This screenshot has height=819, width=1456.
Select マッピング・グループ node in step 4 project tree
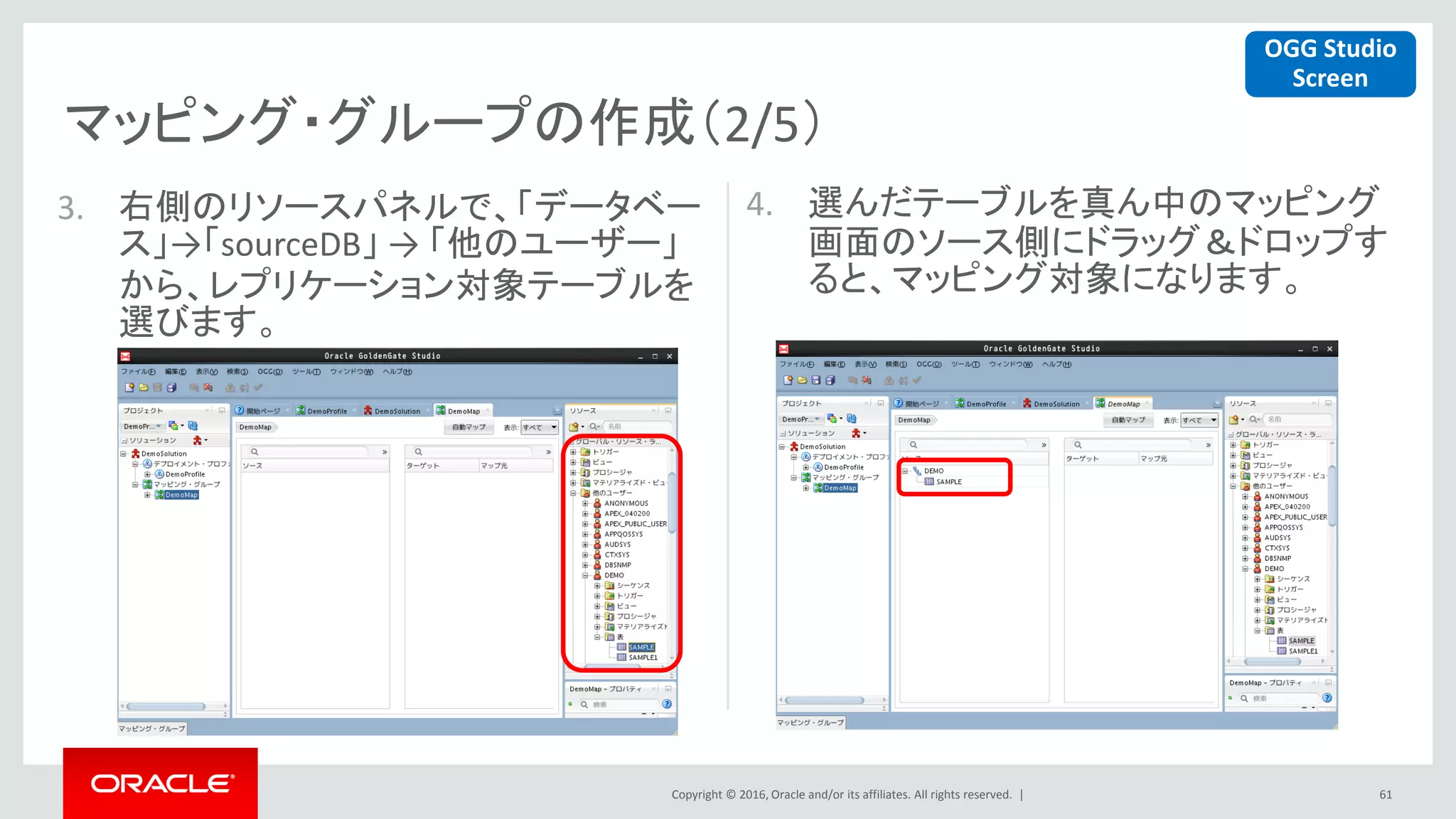pyautogui.click(x=845, y=478)
